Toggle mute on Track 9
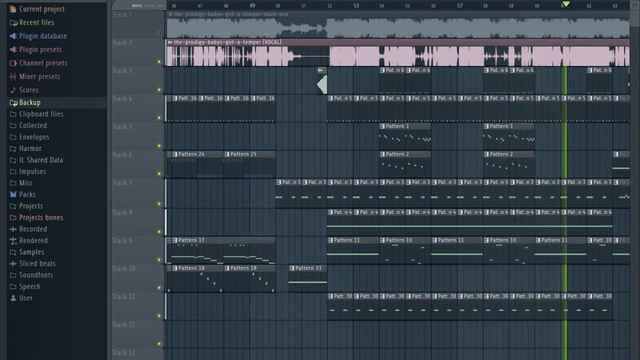The height and width of the screenshot is (360, 640). click(x=159, y=259)
